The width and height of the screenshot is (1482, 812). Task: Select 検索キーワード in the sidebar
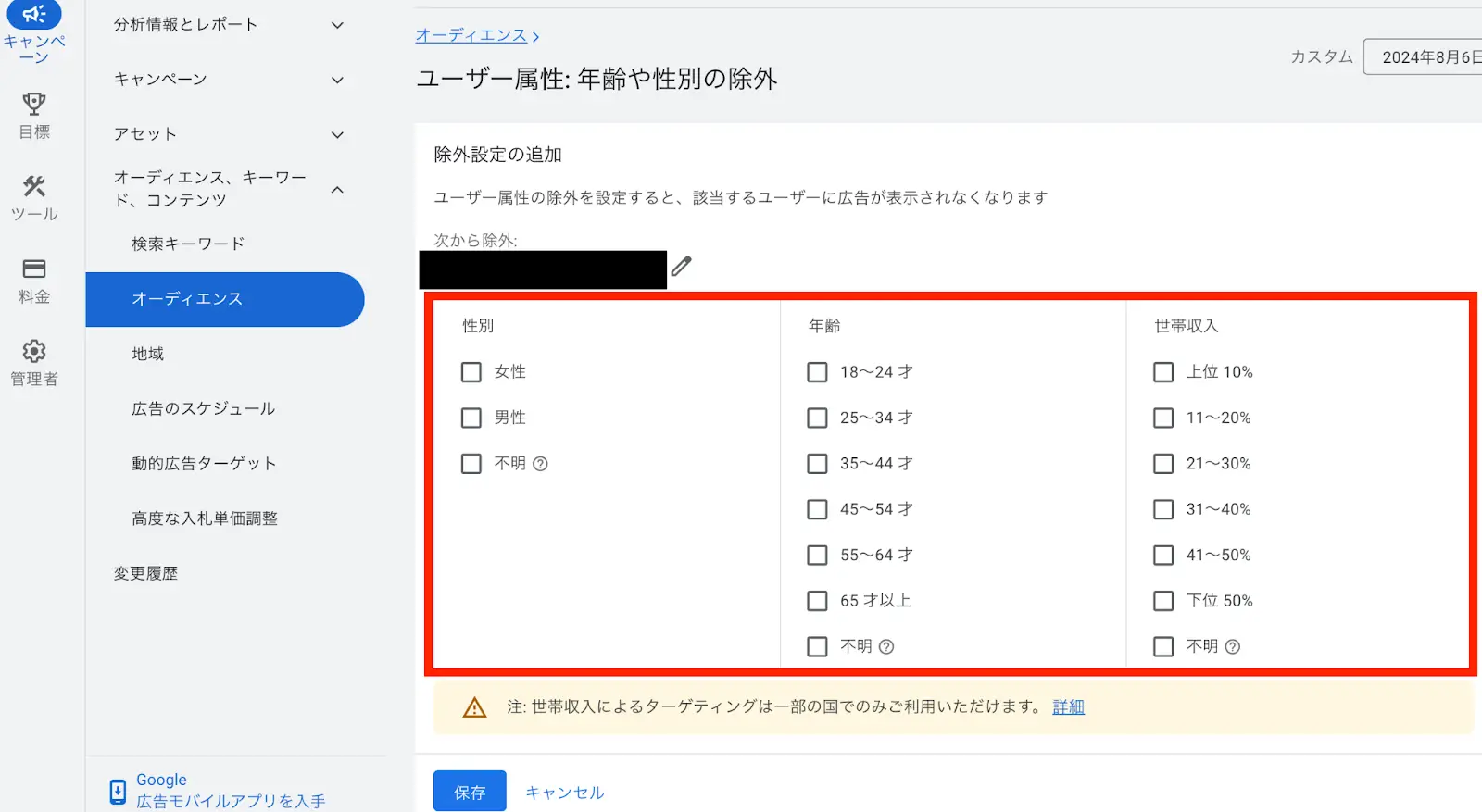(x=188, y=244)
